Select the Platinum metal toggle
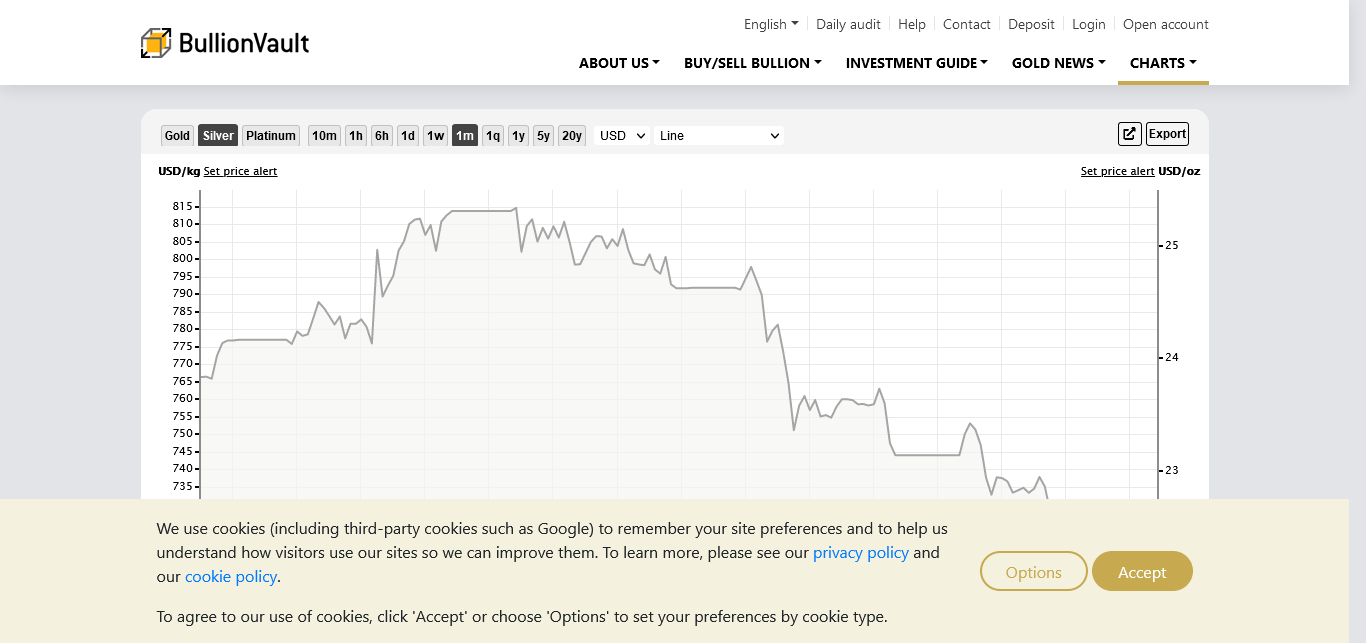1366x643 pixels. (271, 136)
